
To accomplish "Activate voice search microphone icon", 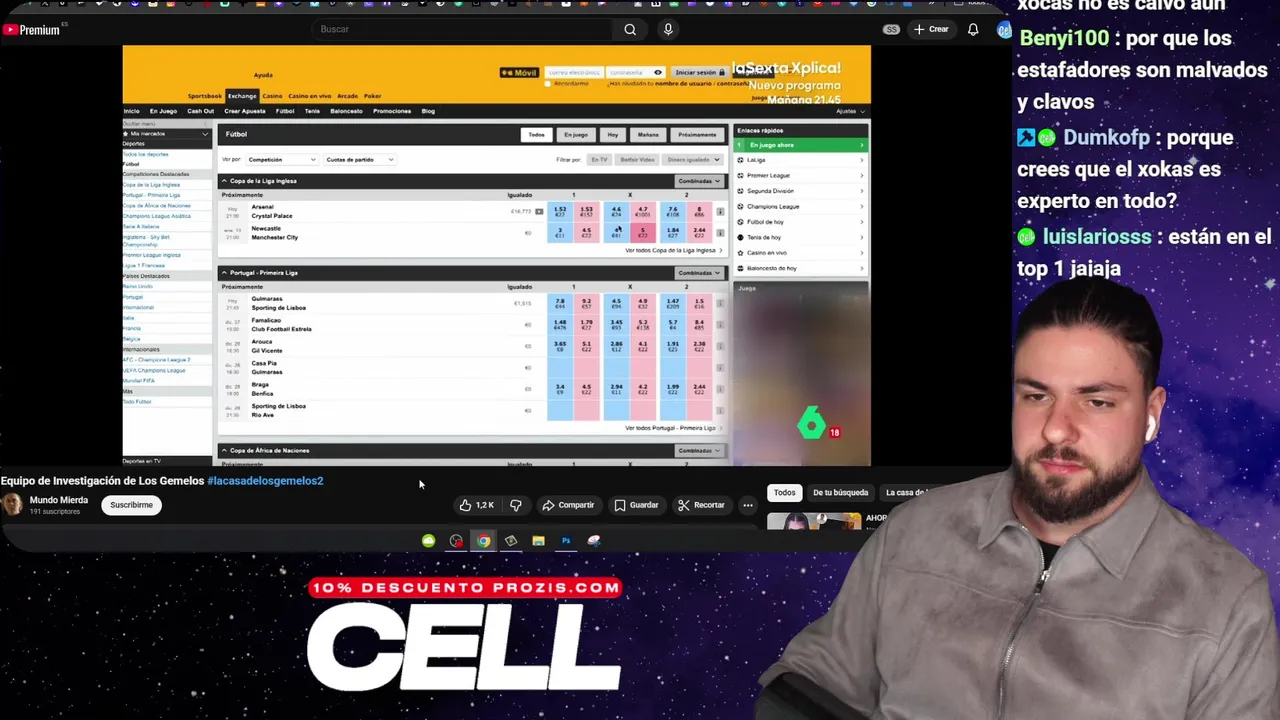I will [x=668, y=29].
